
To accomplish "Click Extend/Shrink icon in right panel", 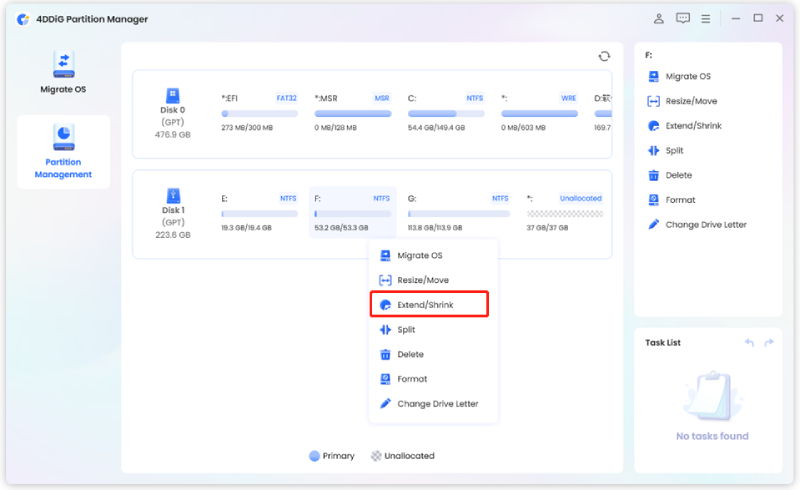I will 654,126.
